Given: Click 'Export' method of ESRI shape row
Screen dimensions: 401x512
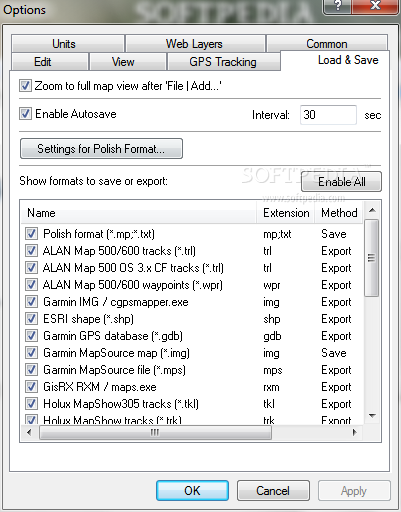Looking at the screenshot, I should pos(336,319).
